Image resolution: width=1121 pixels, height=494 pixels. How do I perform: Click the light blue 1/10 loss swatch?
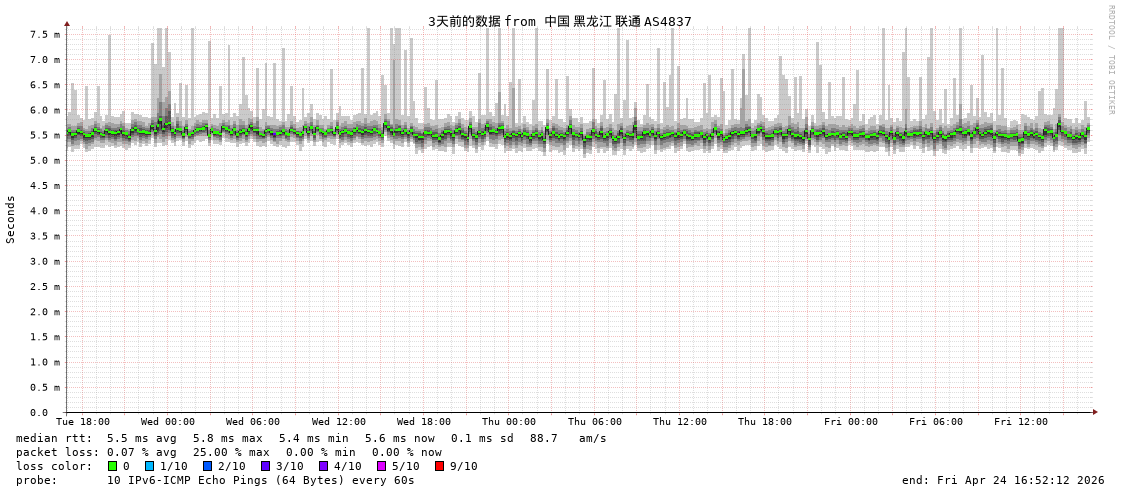point(150,466)
